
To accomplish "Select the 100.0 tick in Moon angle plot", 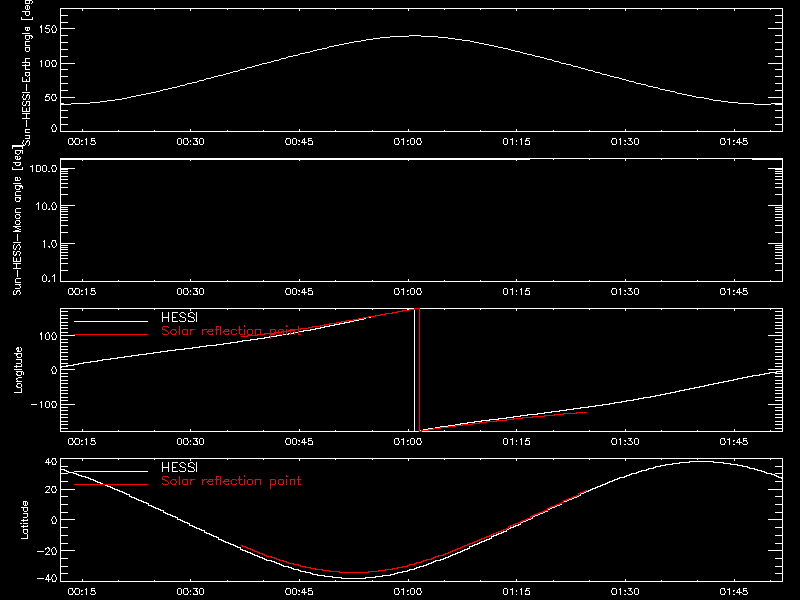I will click(x=43, y=169).
